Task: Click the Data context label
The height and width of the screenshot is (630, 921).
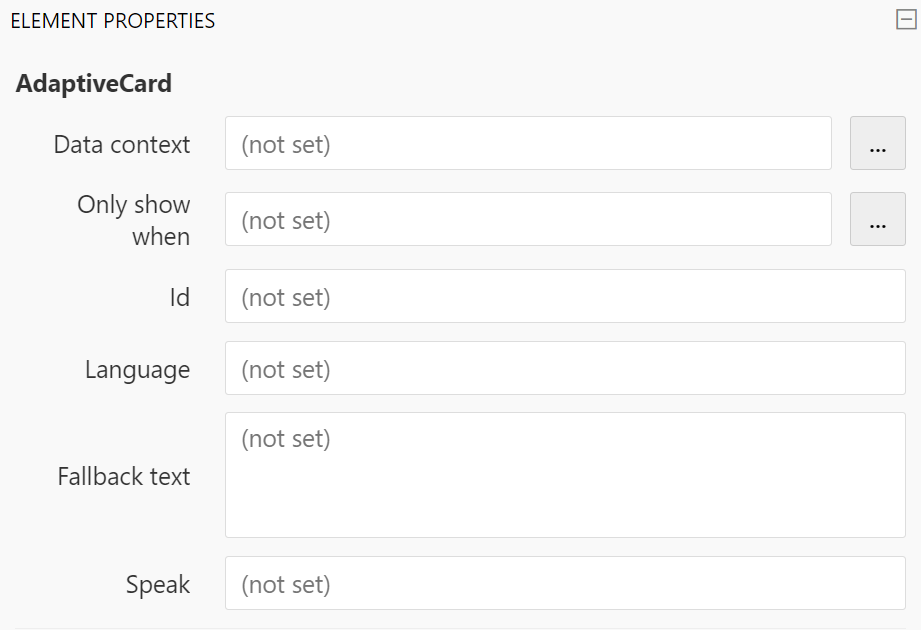Action: [x=121, y=144]
